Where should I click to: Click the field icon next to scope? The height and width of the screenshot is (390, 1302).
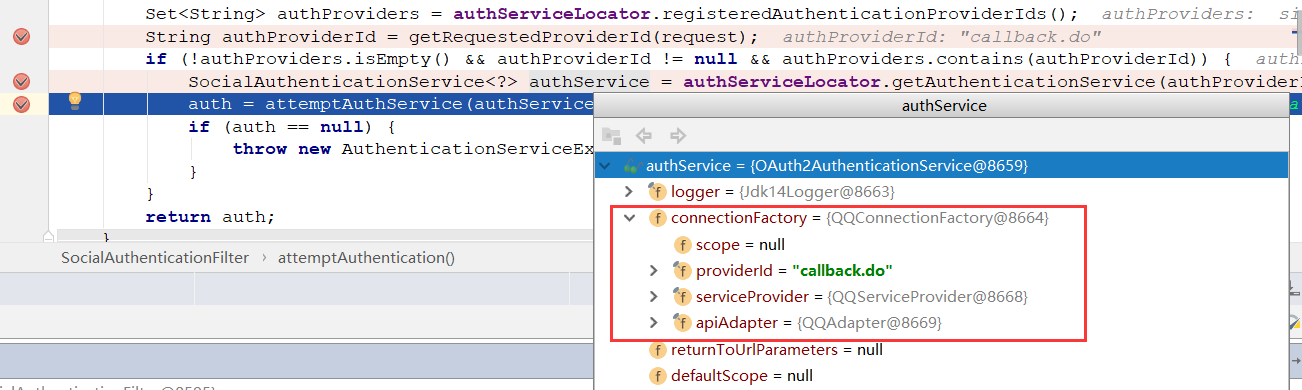point(683,244)
